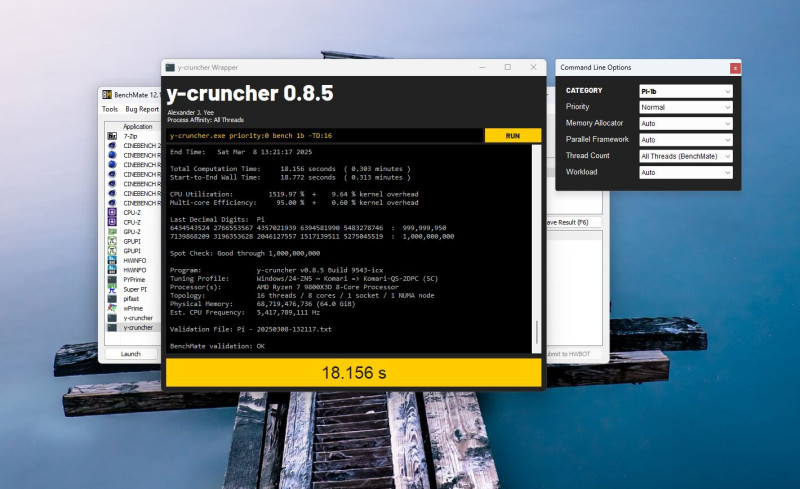Select PYPrime in the BenchMate application list
The height and width of the screenshot is (489, 800).
(x=134, y=280)
